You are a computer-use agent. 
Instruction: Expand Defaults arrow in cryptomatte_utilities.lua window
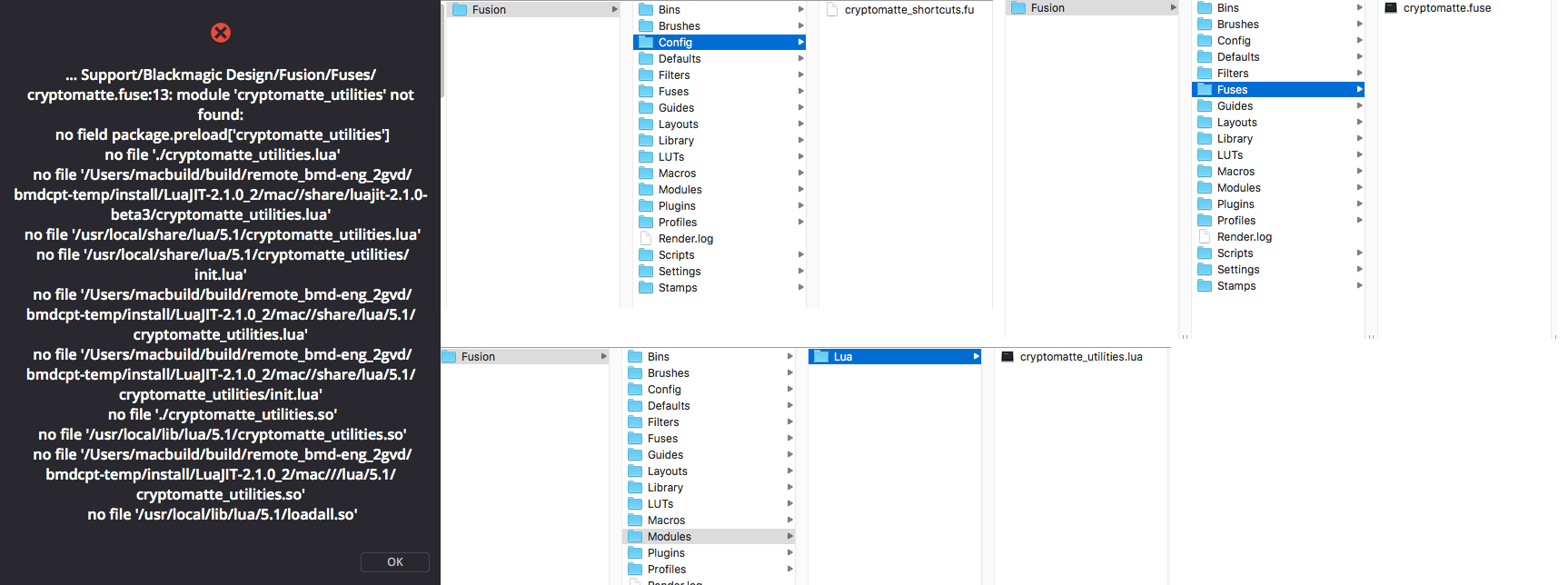[789, 406]
